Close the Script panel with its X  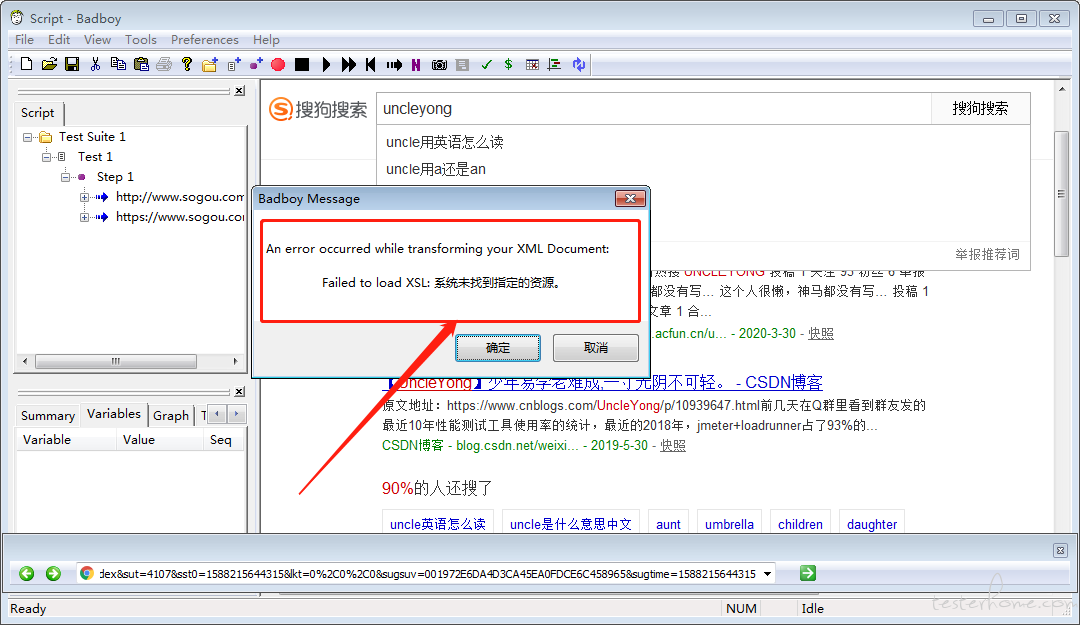point(239,90)
